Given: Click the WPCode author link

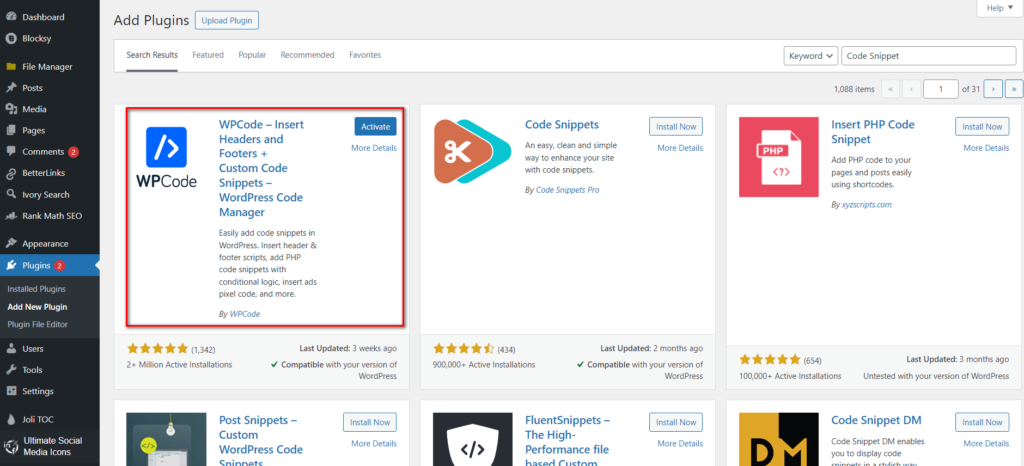Looking at the screenshot, I should 245,314.
